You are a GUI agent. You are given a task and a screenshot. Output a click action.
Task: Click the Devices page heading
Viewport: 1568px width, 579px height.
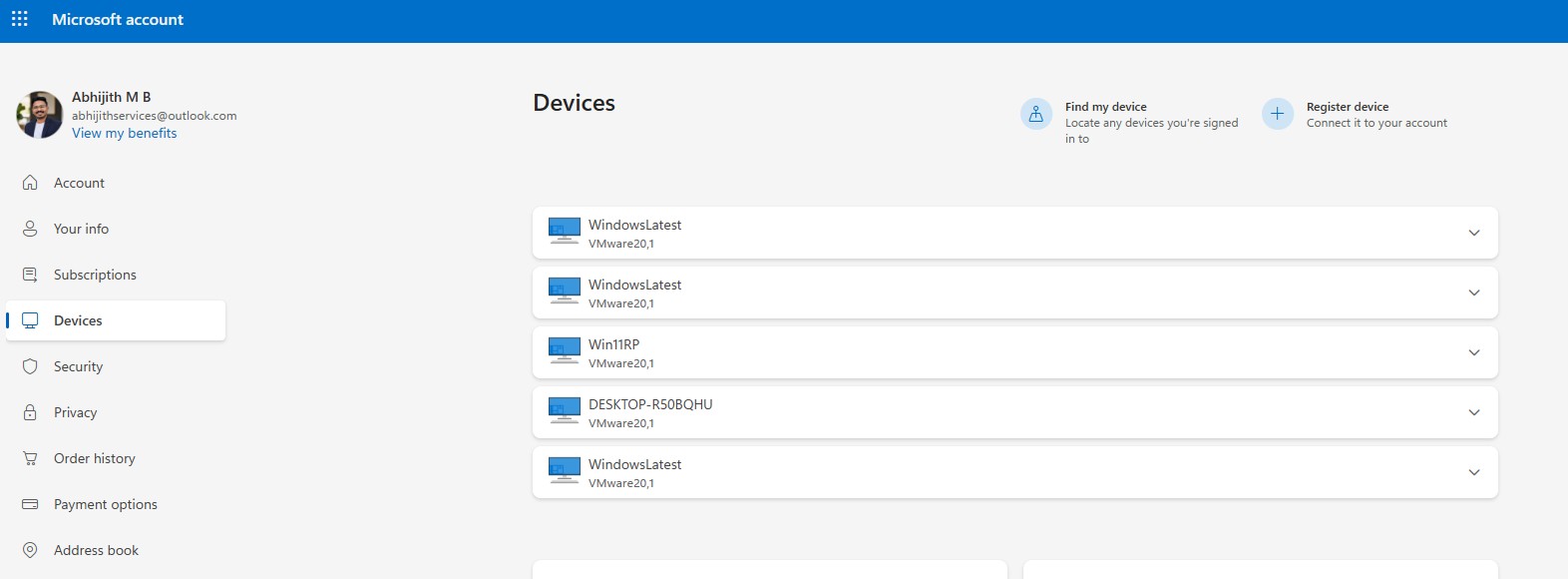(575, 103)
